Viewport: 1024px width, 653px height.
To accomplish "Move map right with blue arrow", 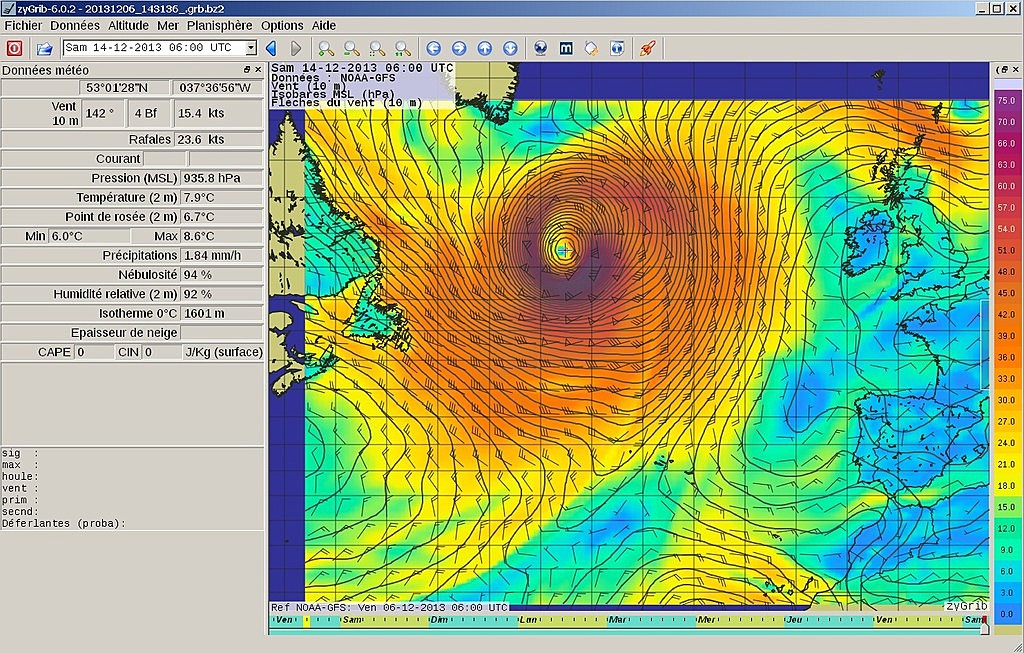I will tap(459, 48).
